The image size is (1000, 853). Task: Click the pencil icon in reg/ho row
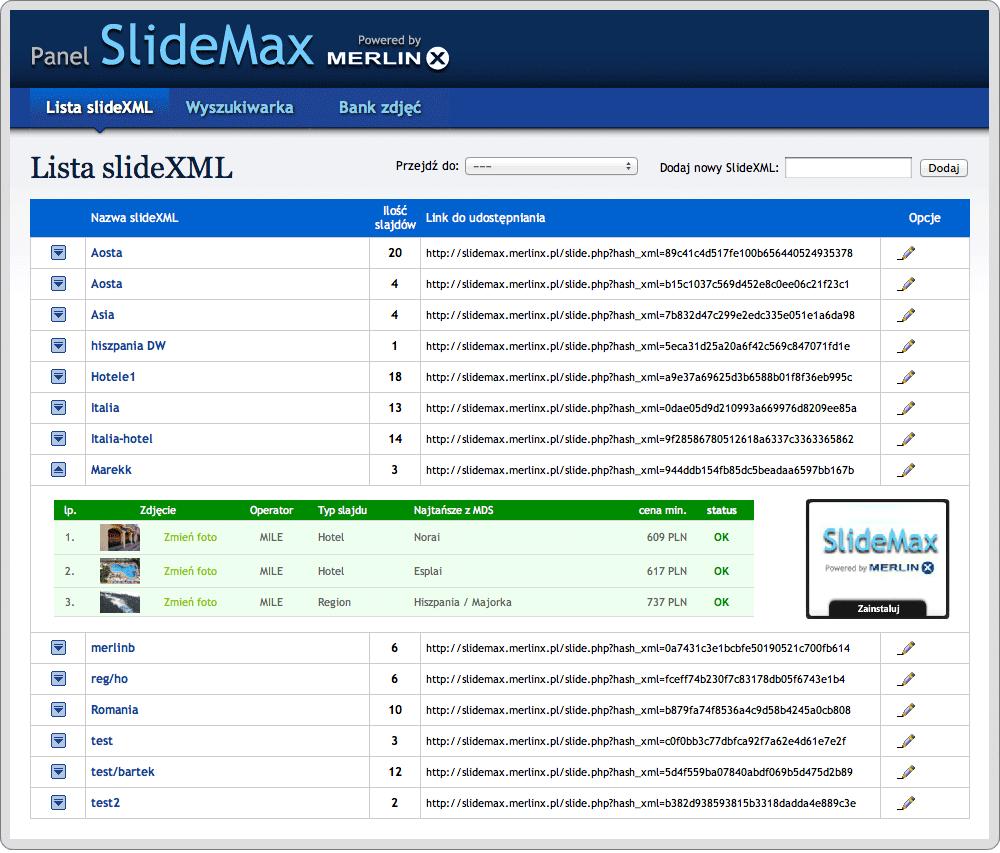click(x=906, y=680)
